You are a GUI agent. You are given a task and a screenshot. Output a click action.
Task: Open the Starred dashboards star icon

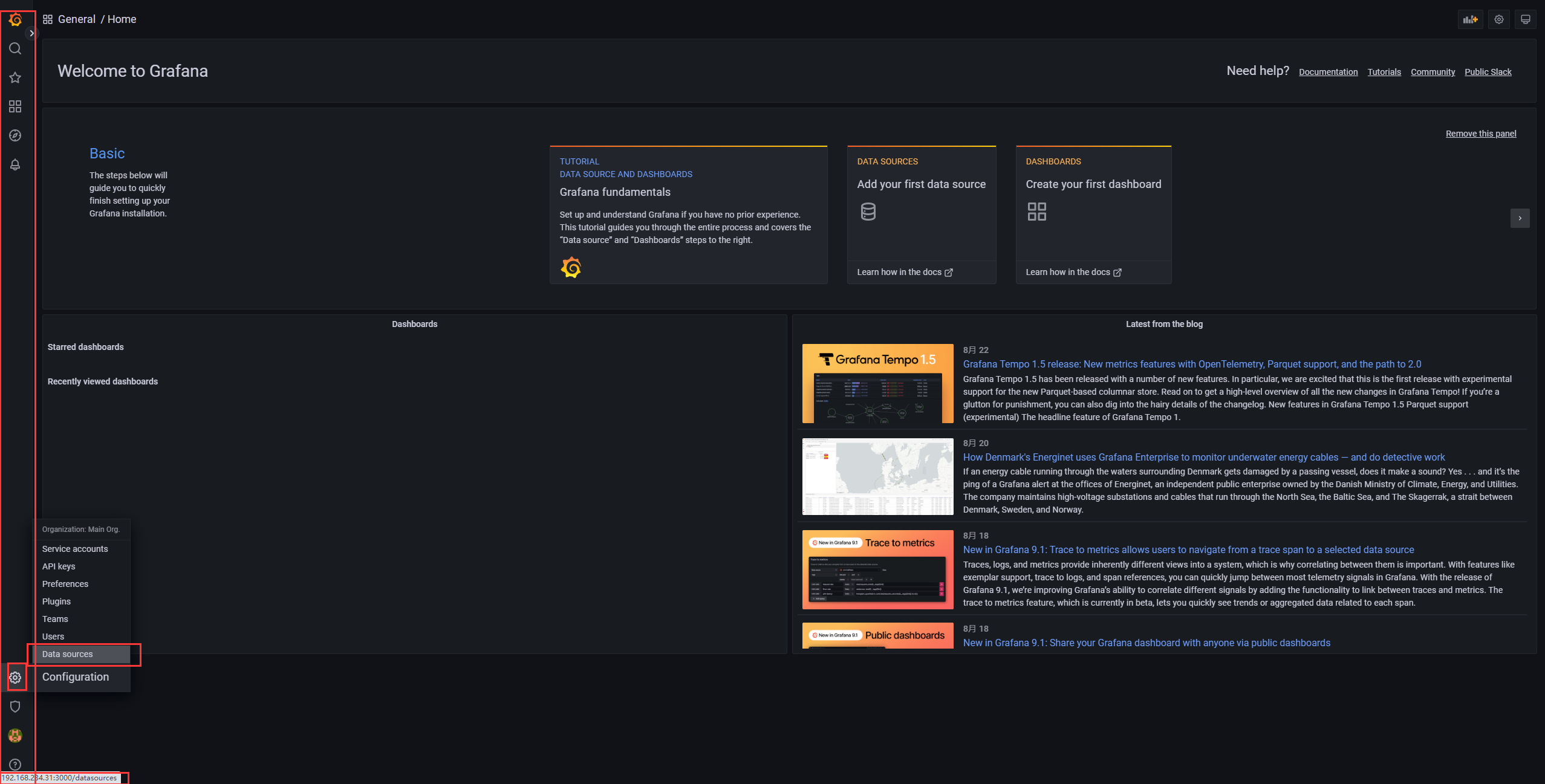[15, 77]
